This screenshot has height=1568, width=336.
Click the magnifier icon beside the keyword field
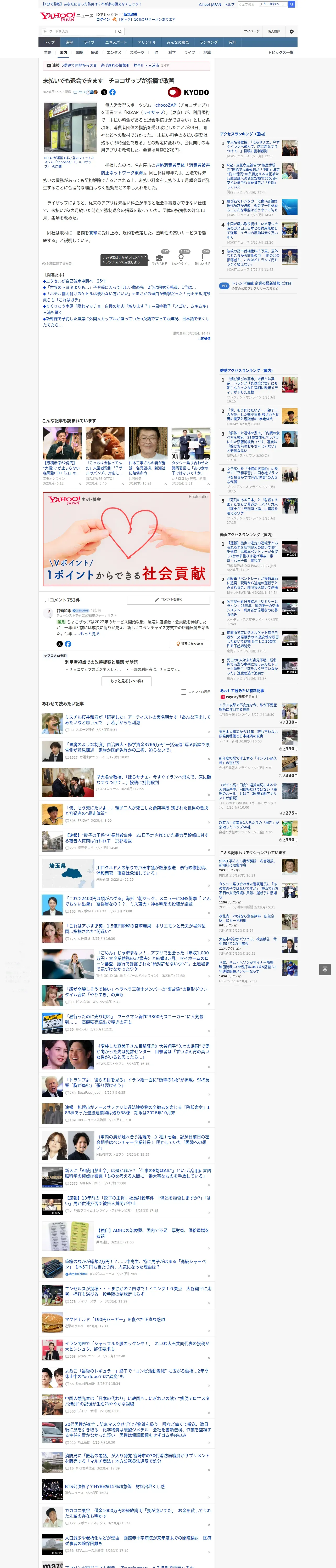click(120, 31)
